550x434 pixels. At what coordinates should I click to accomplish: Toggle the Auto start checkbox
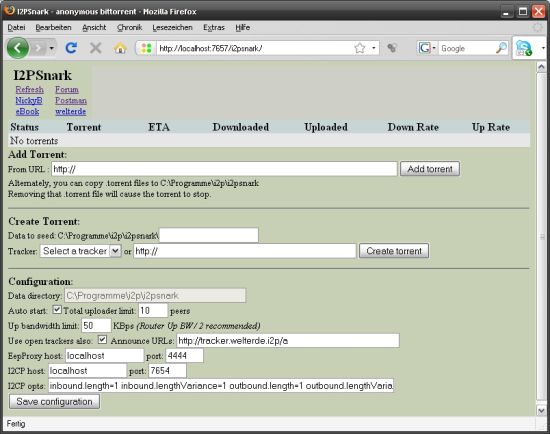pos(57,310)
